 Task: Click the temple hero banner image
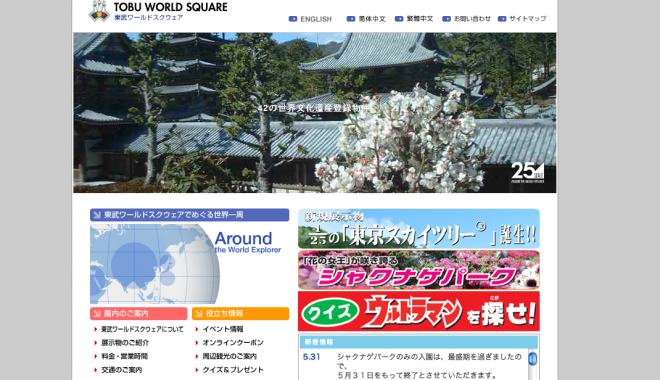click(314, 113)
